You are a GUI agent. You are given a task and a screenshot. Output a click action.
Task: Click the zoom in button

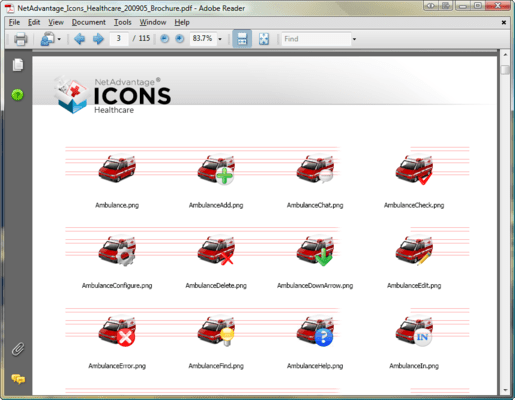coord(180,39)
